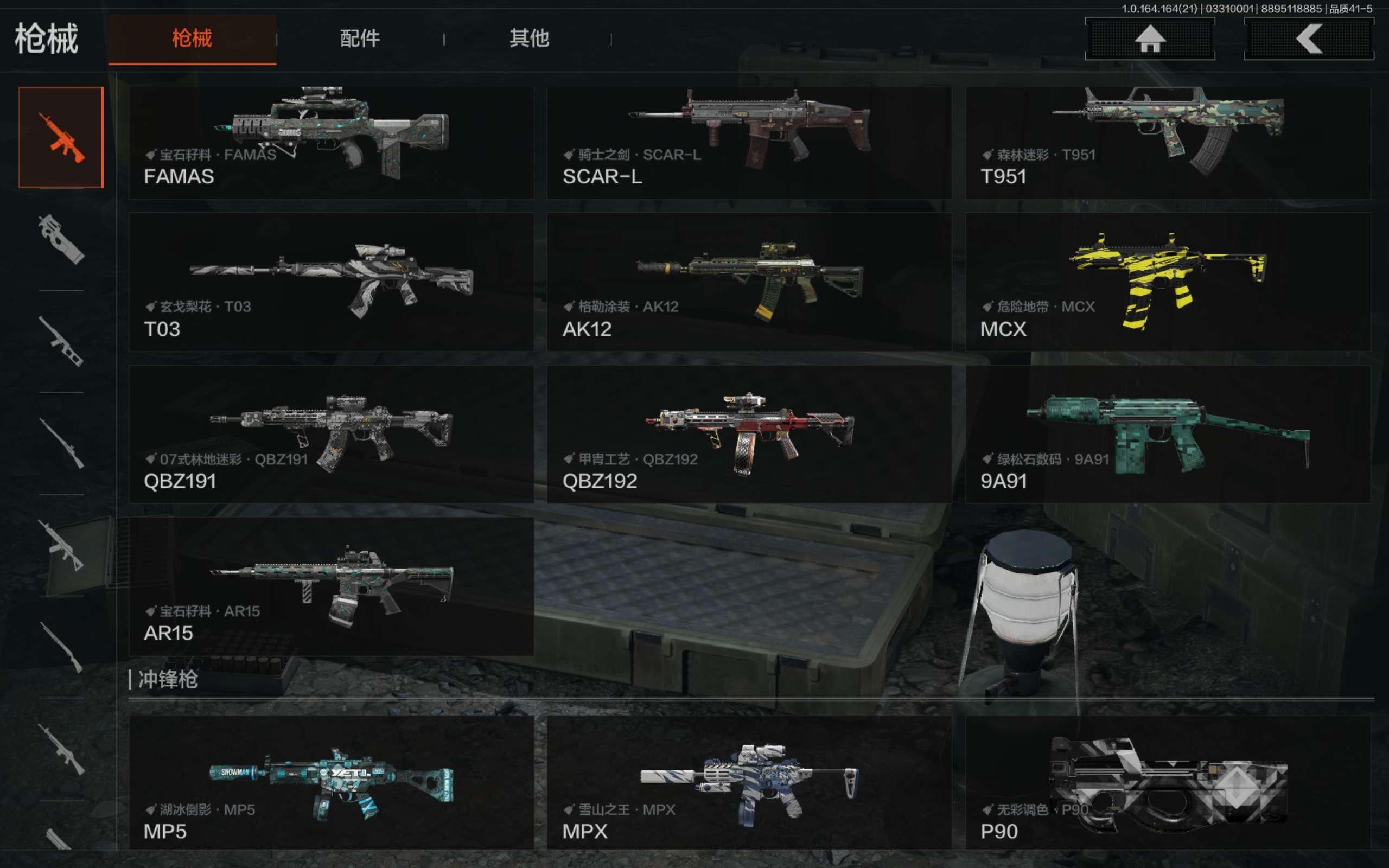Image resolution: width=1389 pixels, height=868 pixels.
Task: Select the P90-shaped submachine gun category icon
Action: point(61,239)
